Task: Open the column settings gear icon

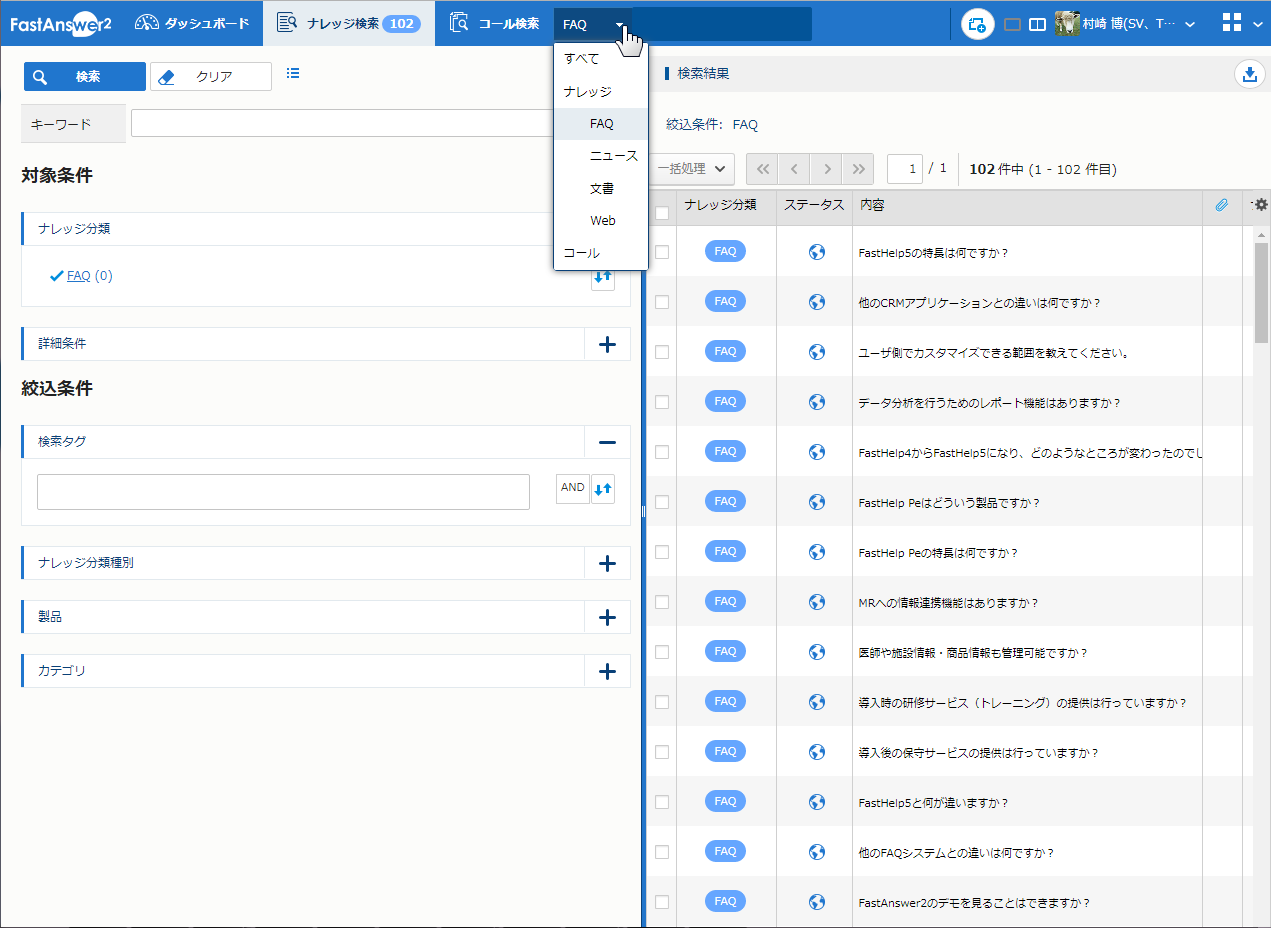Action: coord(1261,205)
